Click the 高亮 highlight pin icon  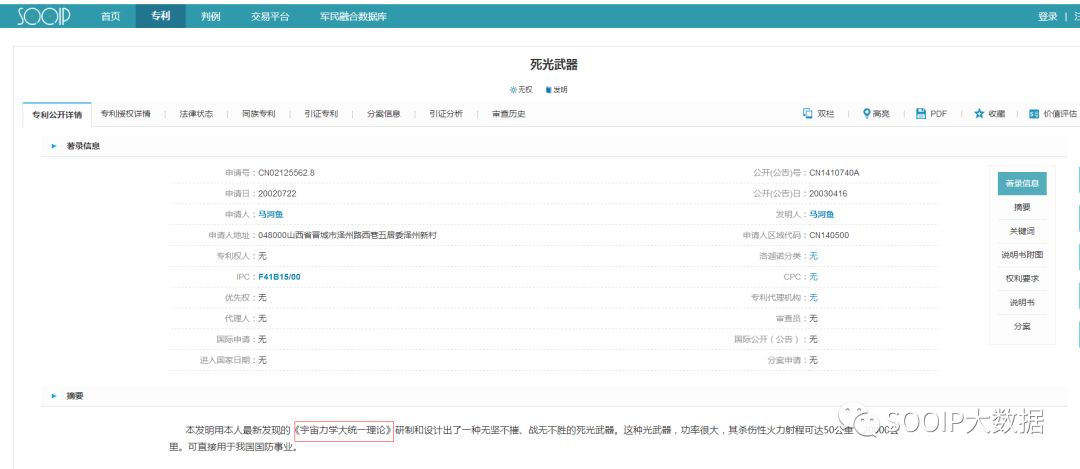[x=866, y=114]
